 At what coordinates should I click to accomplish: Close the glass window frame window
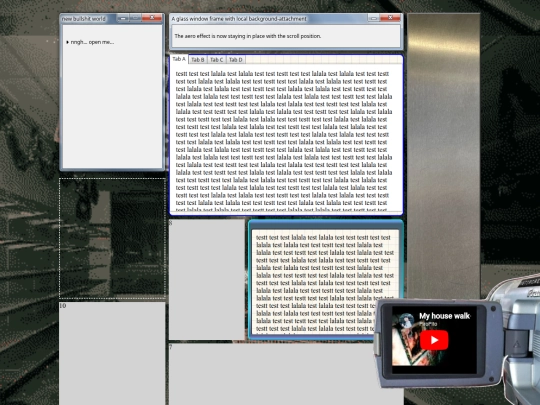pos(390,18)
